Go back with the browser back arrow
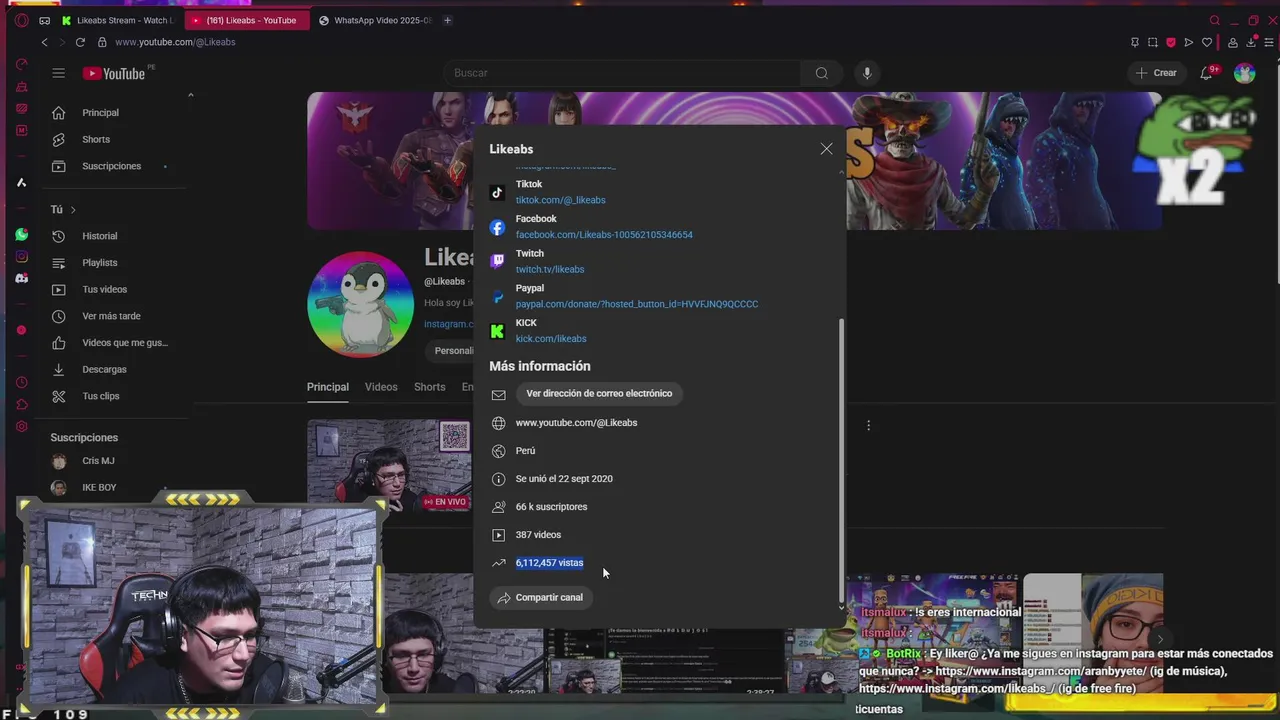 (44, 42)
